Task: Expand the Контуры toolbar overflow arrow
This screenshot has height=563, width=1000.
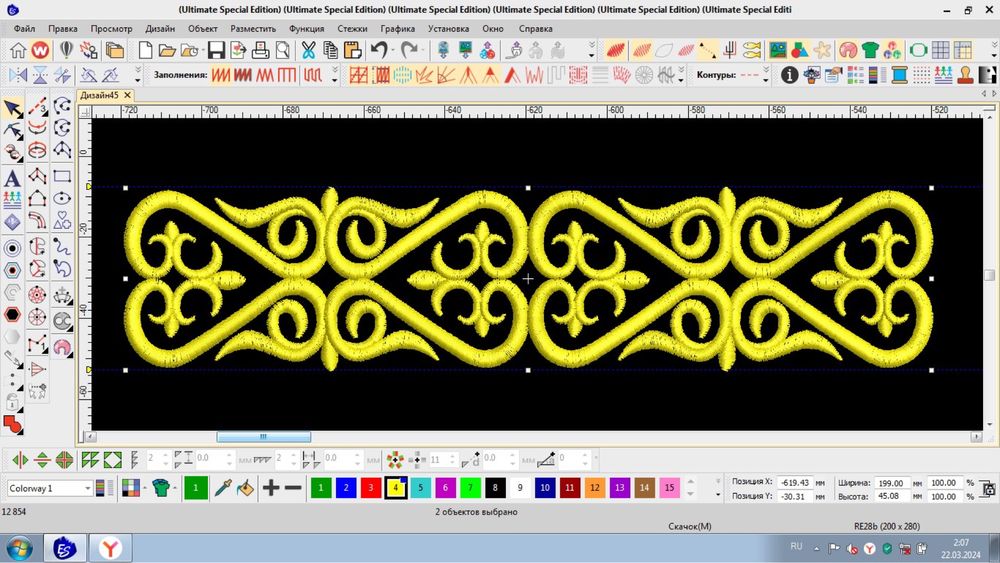Action: [767, 75]
